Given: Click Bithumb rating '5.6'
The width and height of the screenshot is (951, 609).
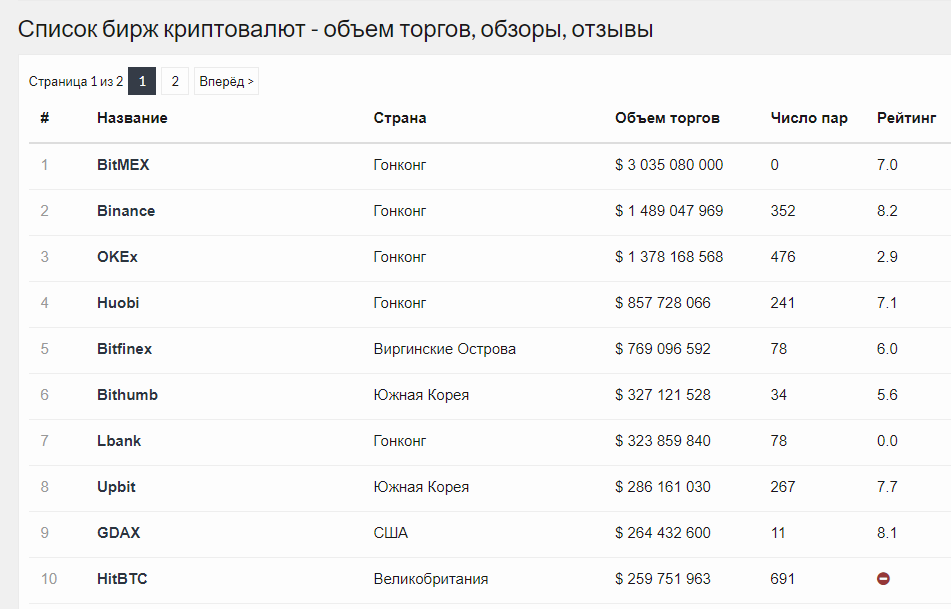Looking at the screenshot, I should tap(887, 395).
